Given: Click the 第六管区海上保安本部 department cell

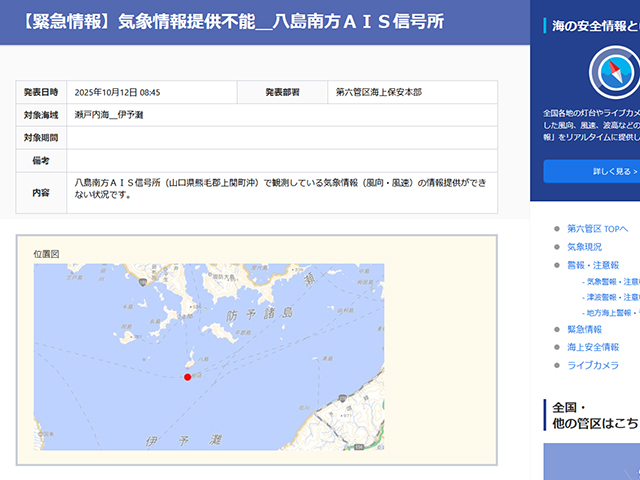Looking at the screenshot, I should click(x=380, y=93).
